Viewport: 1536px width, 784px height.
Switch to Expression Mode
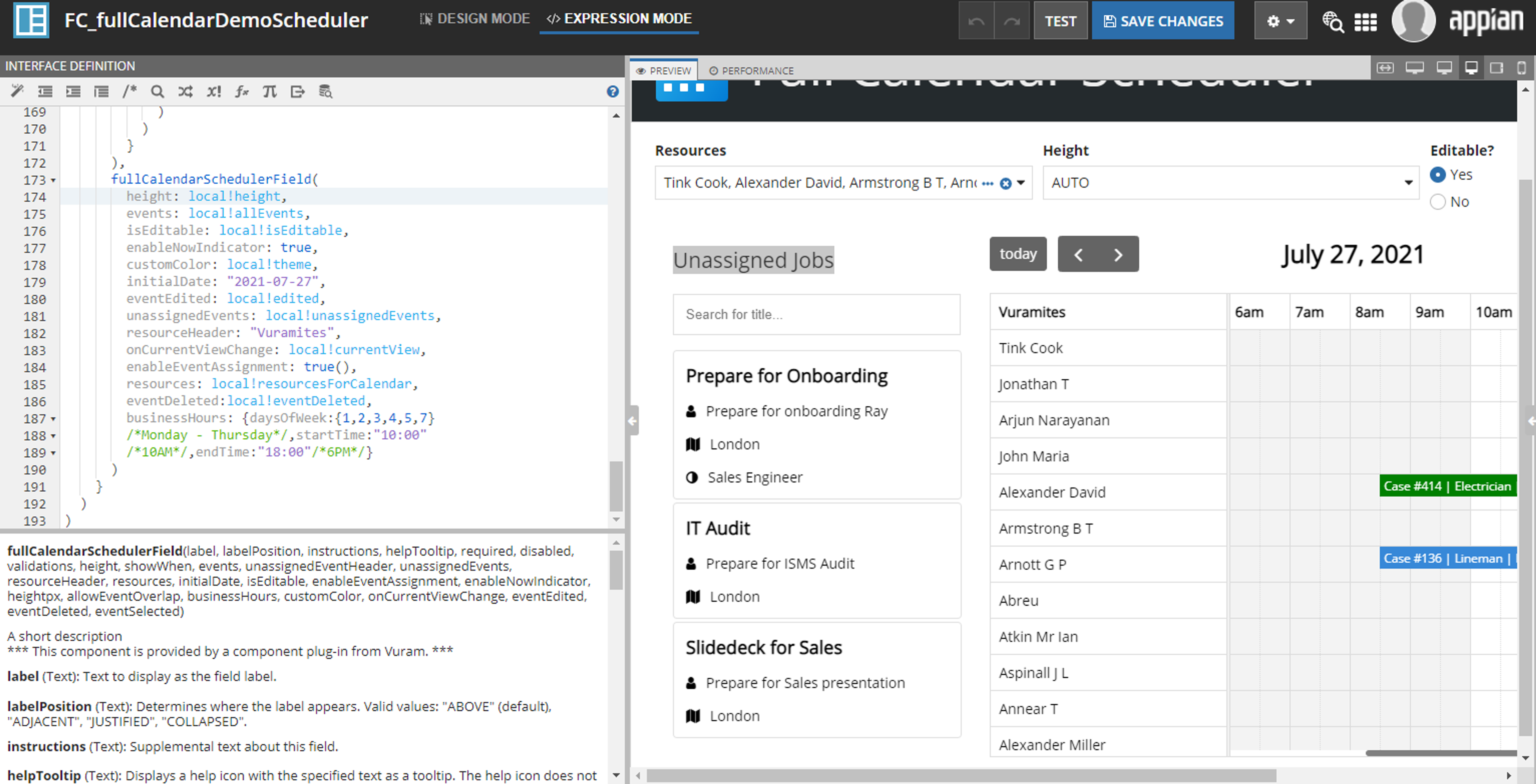click(619, 19)
